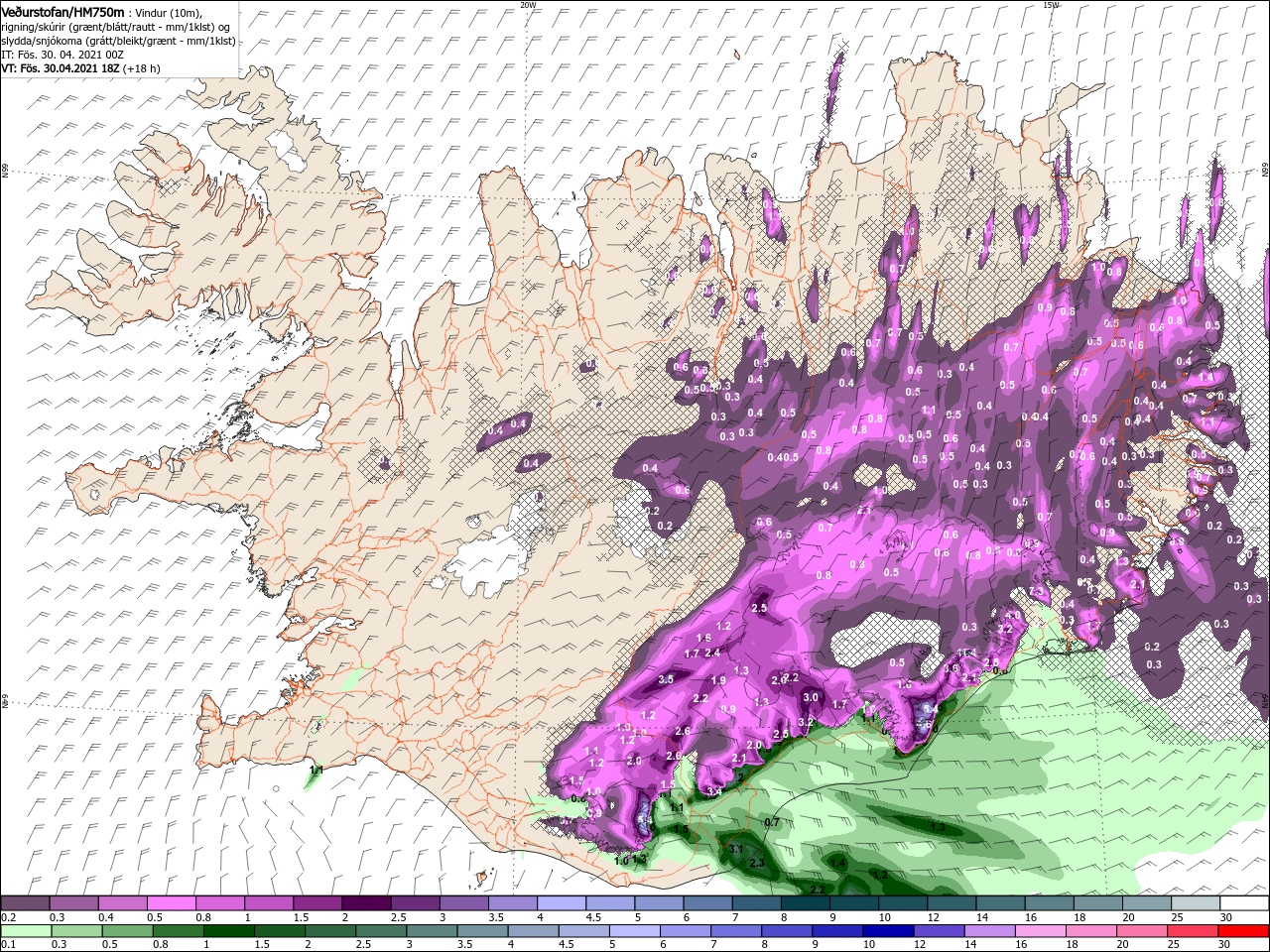Image resolution: width=1270 pixels, height=952 pixels.
Task: Click the '0.1' label under the bottom color scale
Action: 8,944
